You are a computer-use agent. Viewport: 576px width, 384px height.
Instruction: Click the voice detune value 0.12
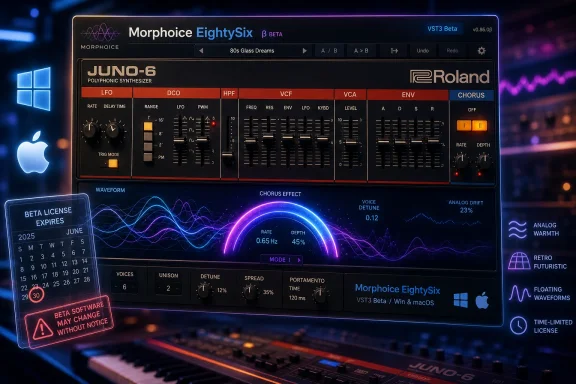click(372, 218)
